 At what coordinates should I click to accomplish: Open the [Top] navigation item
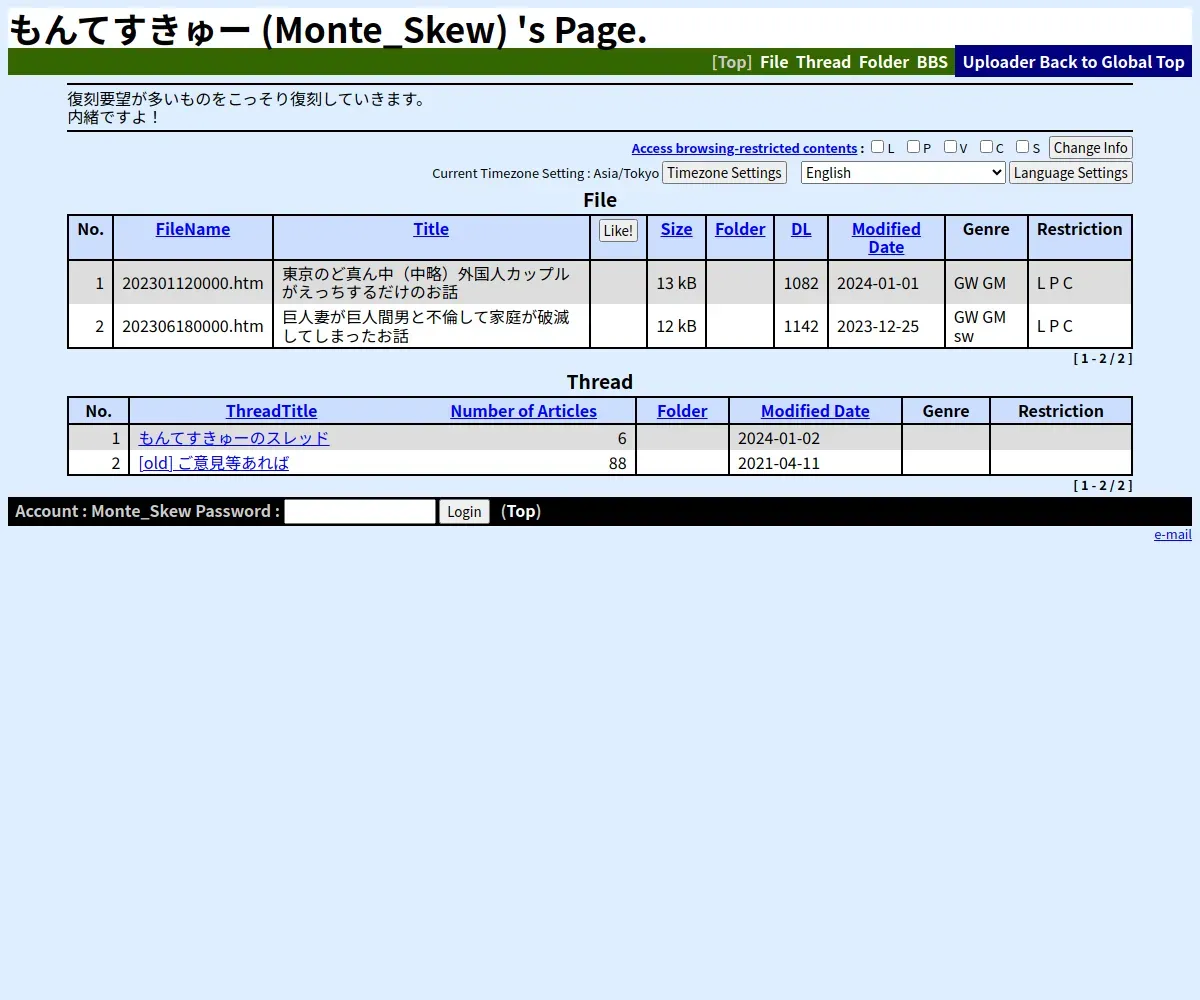pos(732,62)
